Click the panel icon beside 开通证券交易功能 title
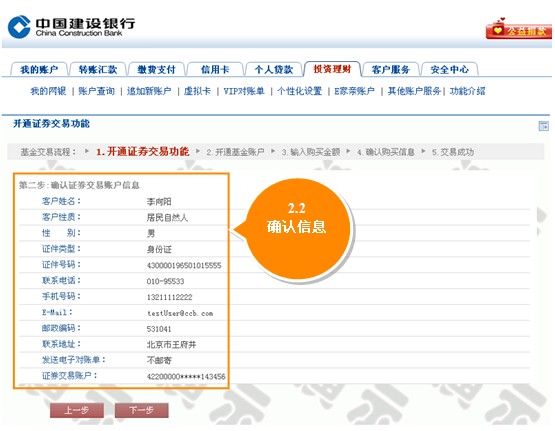This screenshot has width=555, height=431. [x=543, y=126]
